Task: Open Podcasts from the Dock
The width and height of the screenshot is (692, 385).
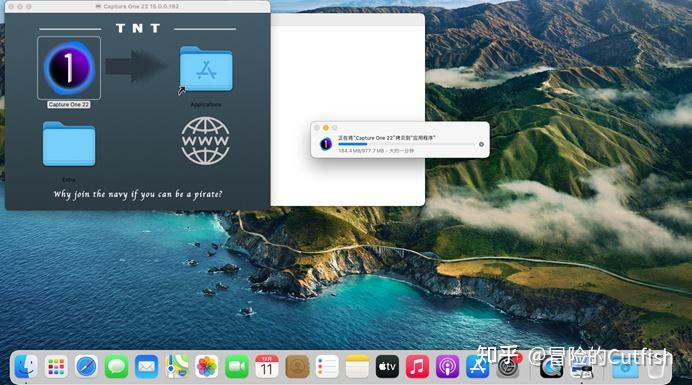Action: 447,366
